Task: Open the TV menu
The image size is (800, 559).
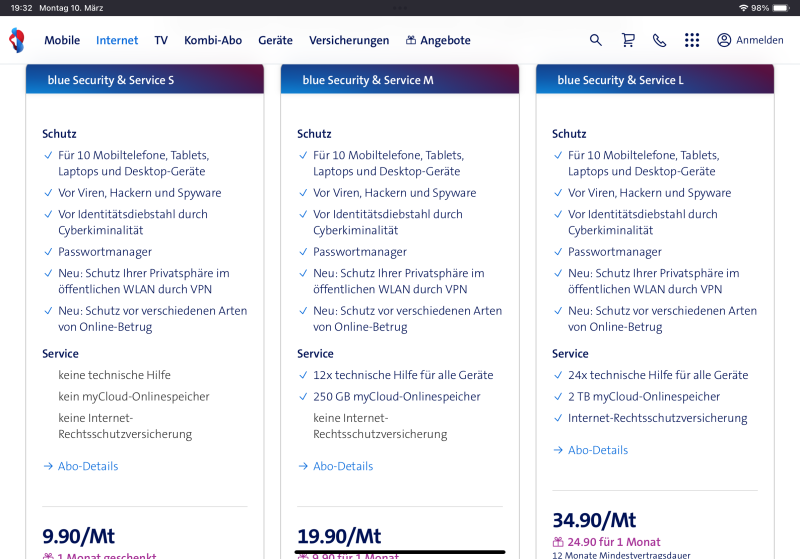Action: coord(161,40)
